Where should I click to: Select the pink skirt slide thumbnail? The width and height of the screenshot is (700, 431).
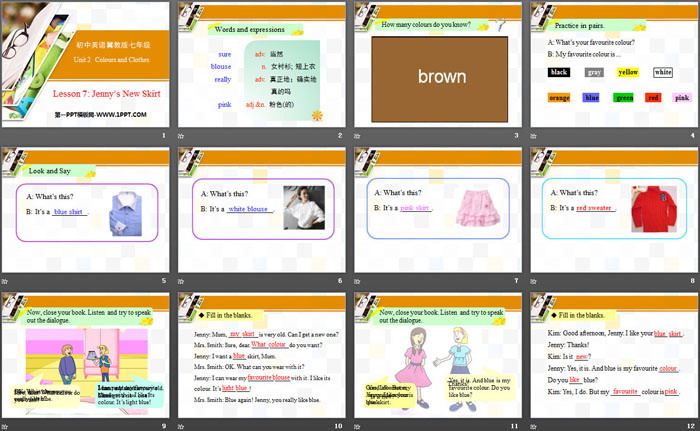438,210
